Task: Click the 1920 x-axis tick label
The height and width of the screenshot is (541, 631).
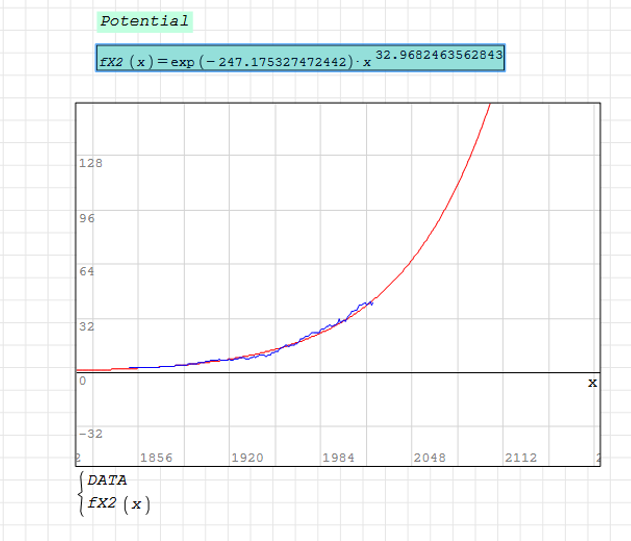Action: (247, 457)
